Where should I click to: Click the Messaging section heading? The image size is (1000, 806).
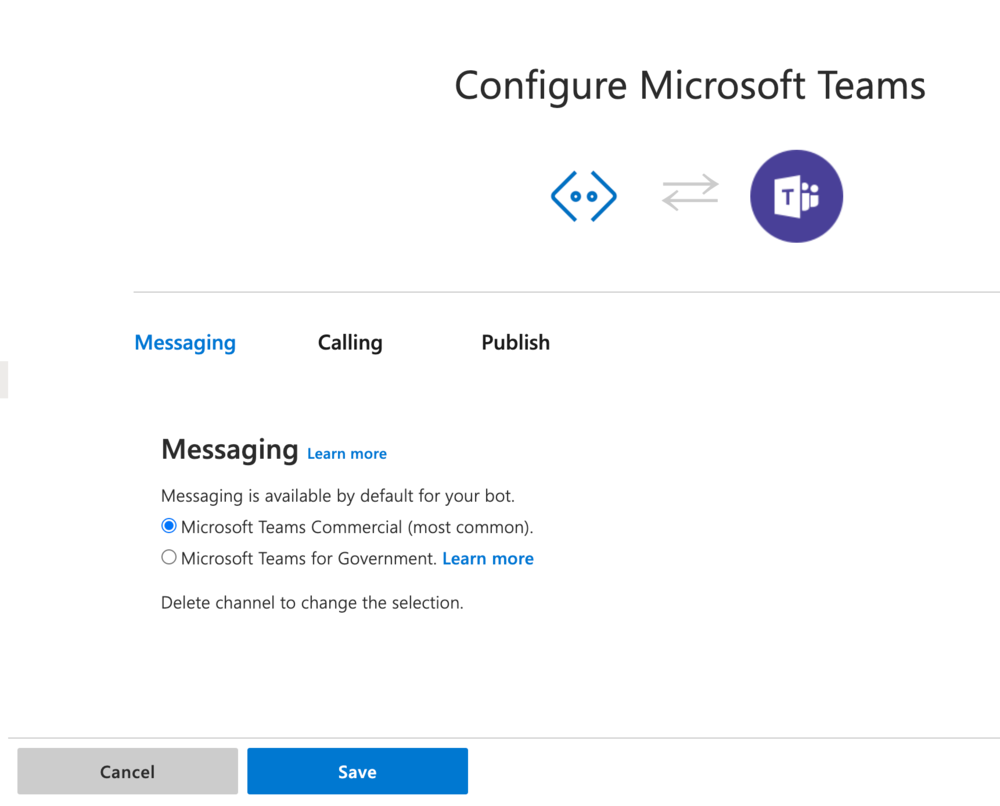pos(229,449)
